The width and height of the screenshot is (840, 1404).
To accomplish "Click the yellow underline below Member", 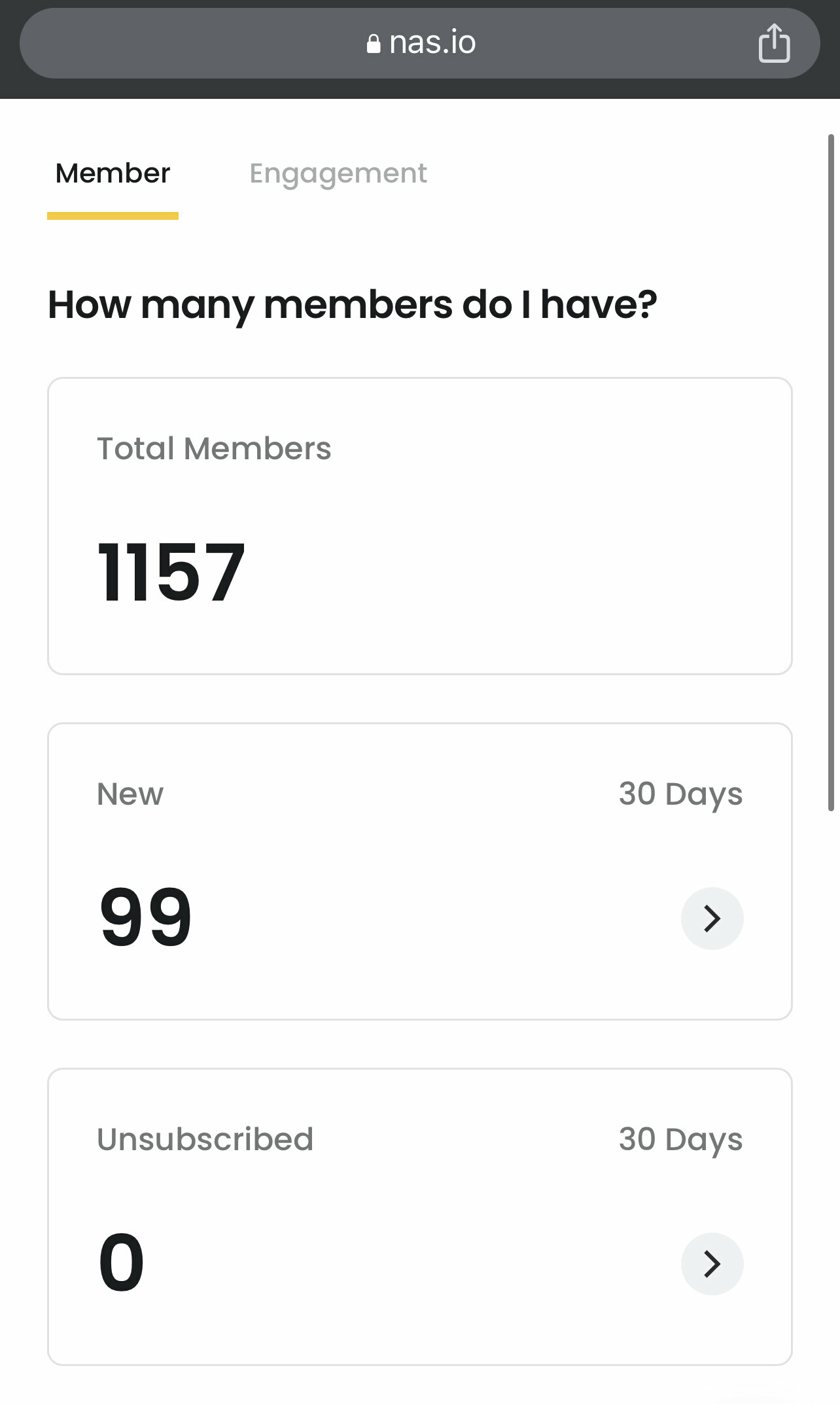I will point(113,216).
